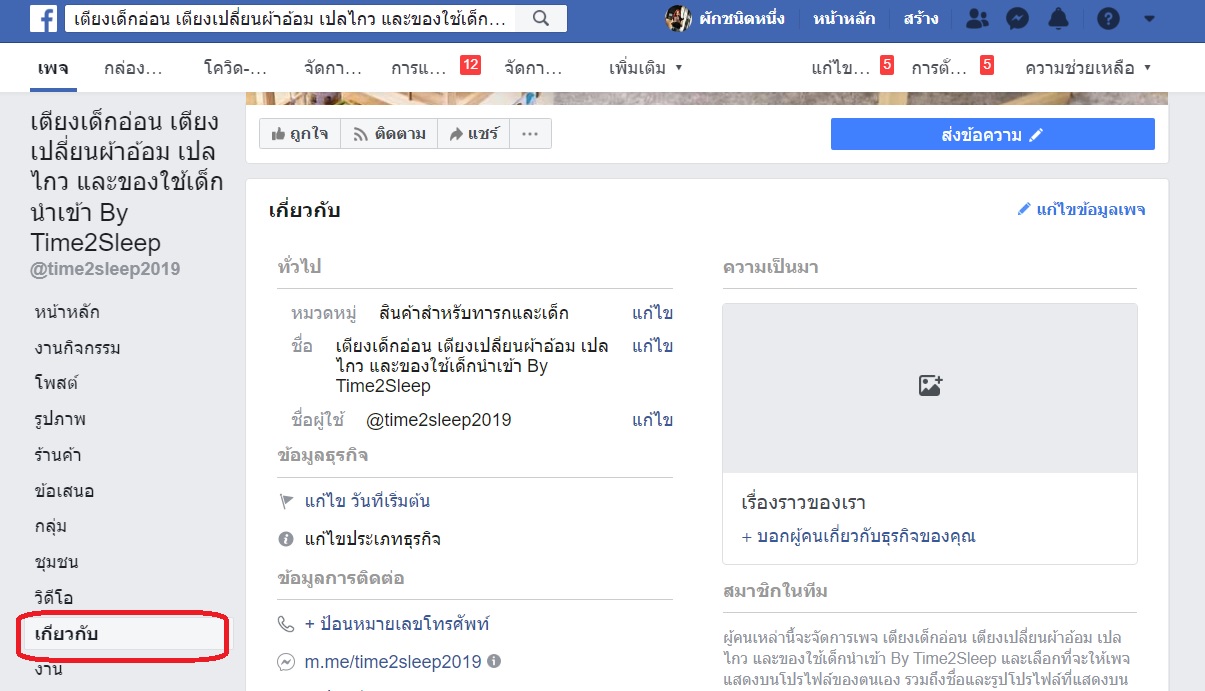Expand the ความช่วยเหลือ dropdown menu

pos(1088,68)
